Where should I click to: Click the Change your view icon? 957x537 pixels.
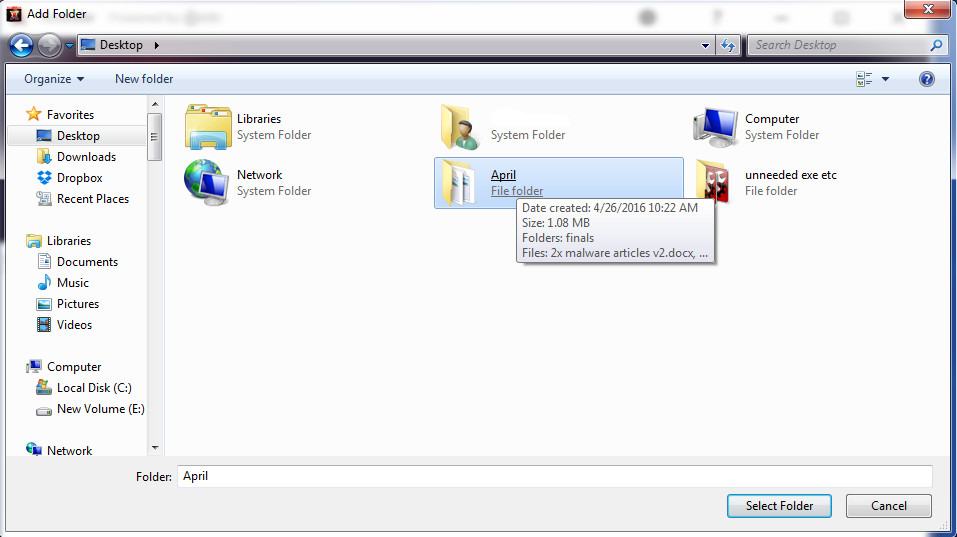864,79
